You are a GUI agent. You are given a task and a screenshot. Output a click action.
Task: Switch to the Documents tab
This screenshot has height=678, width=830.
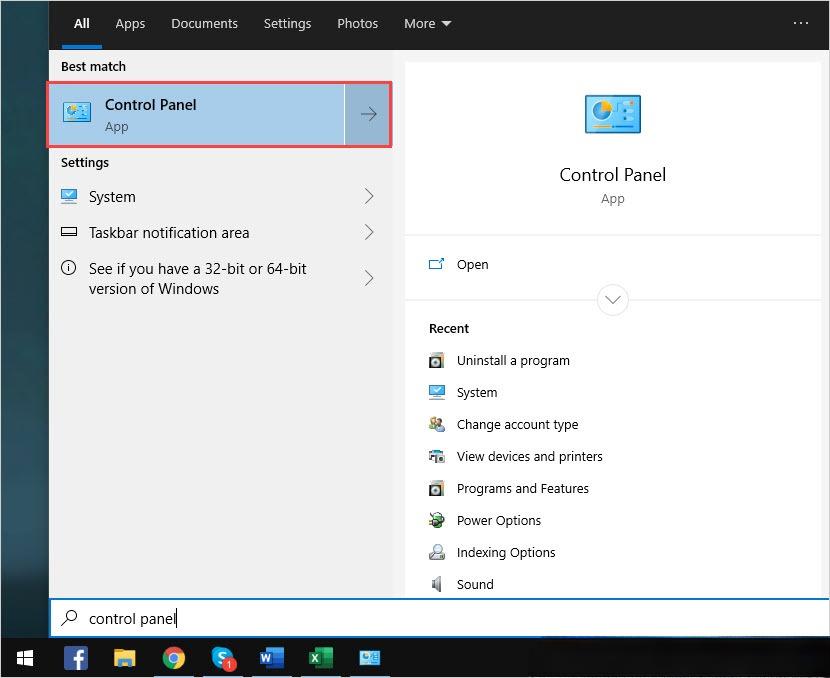[x=204, y=24]
